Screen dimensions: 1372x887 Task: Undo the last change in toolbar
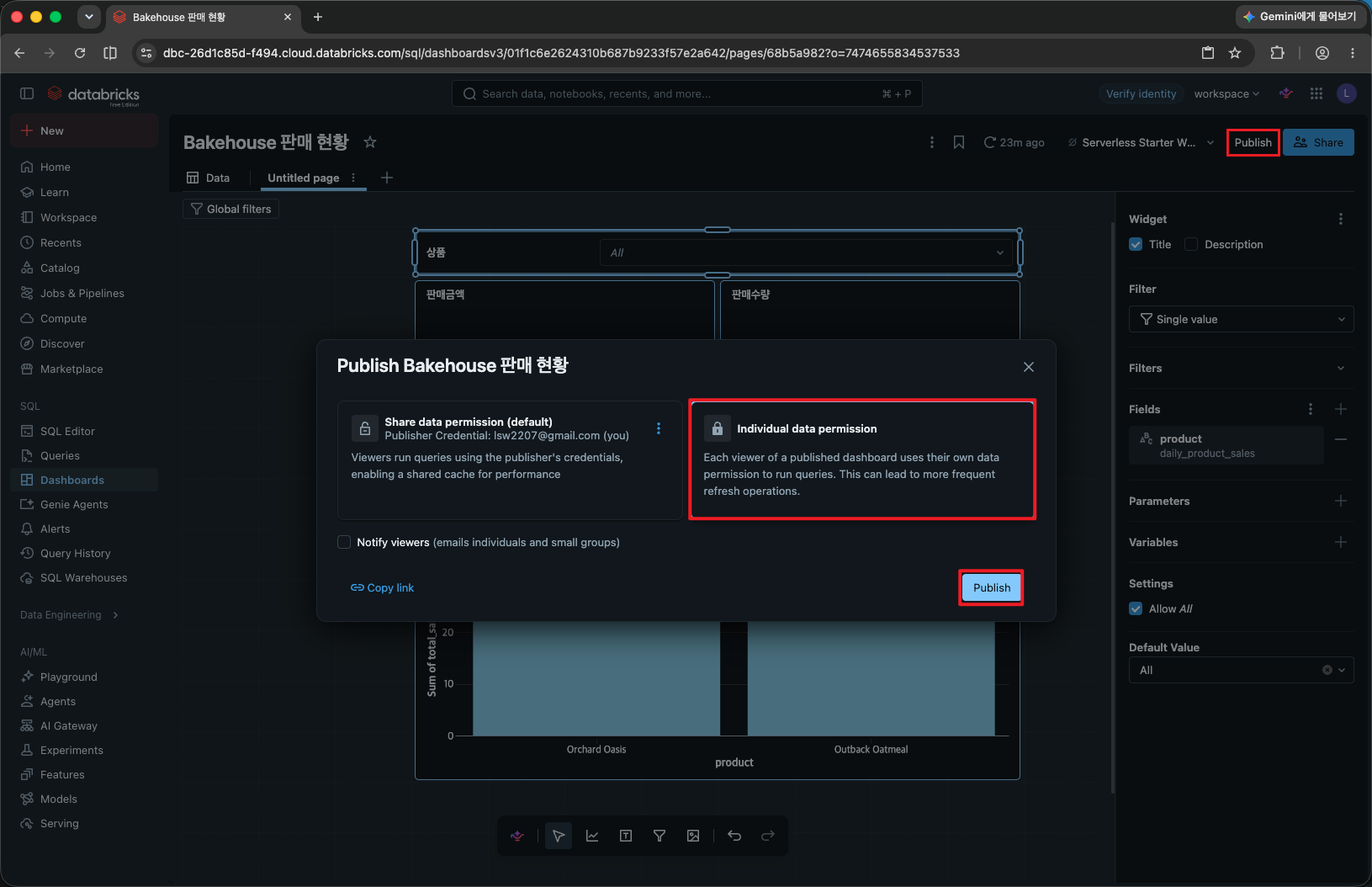pos(734,836)
